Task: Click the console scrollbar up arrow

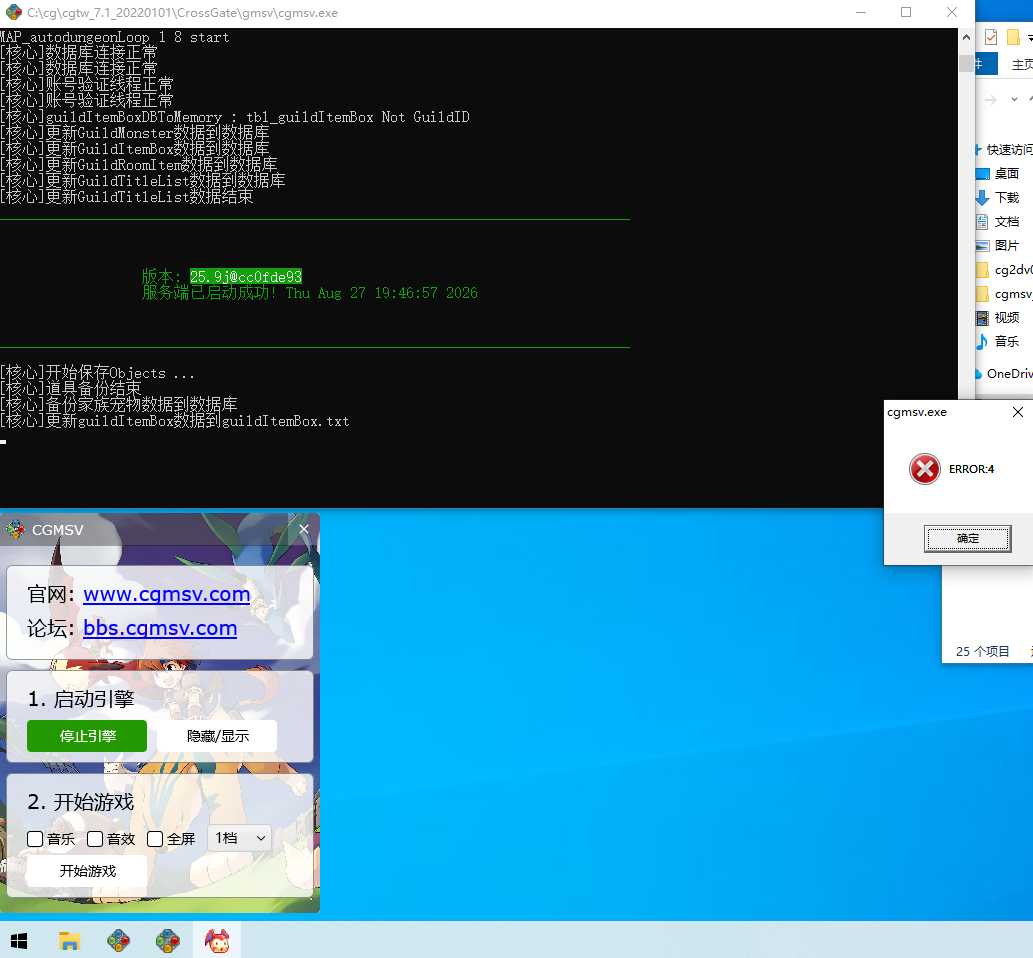Action: coord(966,38)
